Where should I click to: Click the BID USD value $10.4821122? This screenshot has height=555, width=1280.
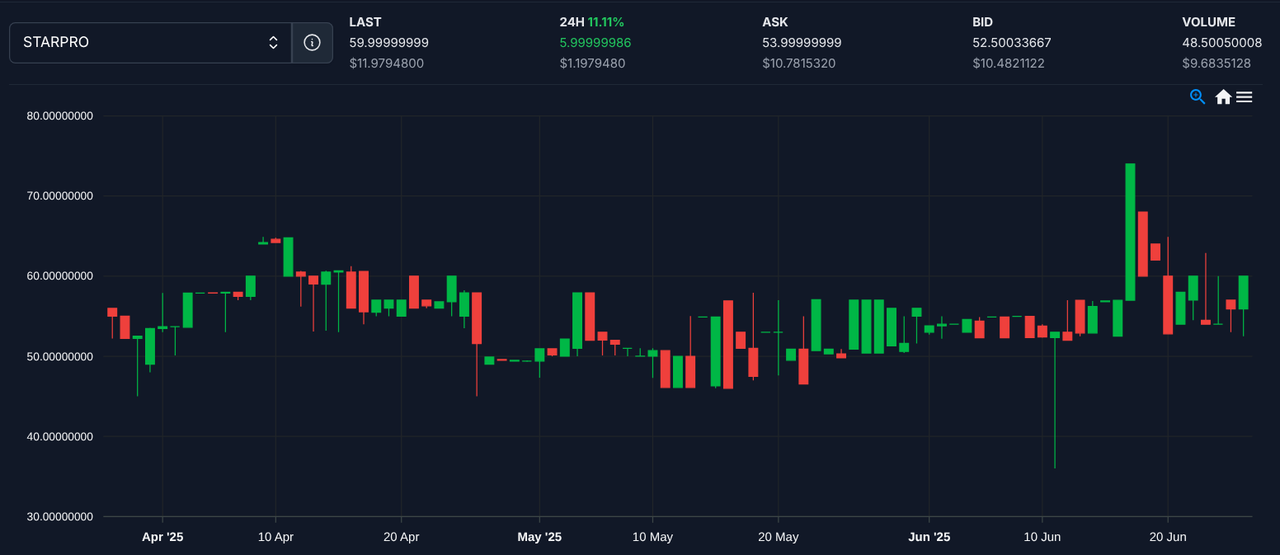tap(1010, 64)
